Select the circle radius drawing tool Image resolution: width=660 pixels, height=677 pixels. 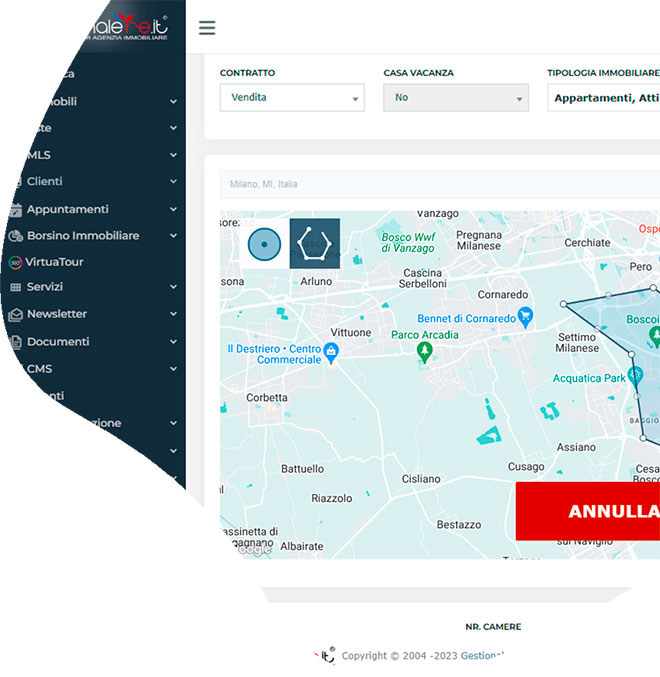point(264,244)
